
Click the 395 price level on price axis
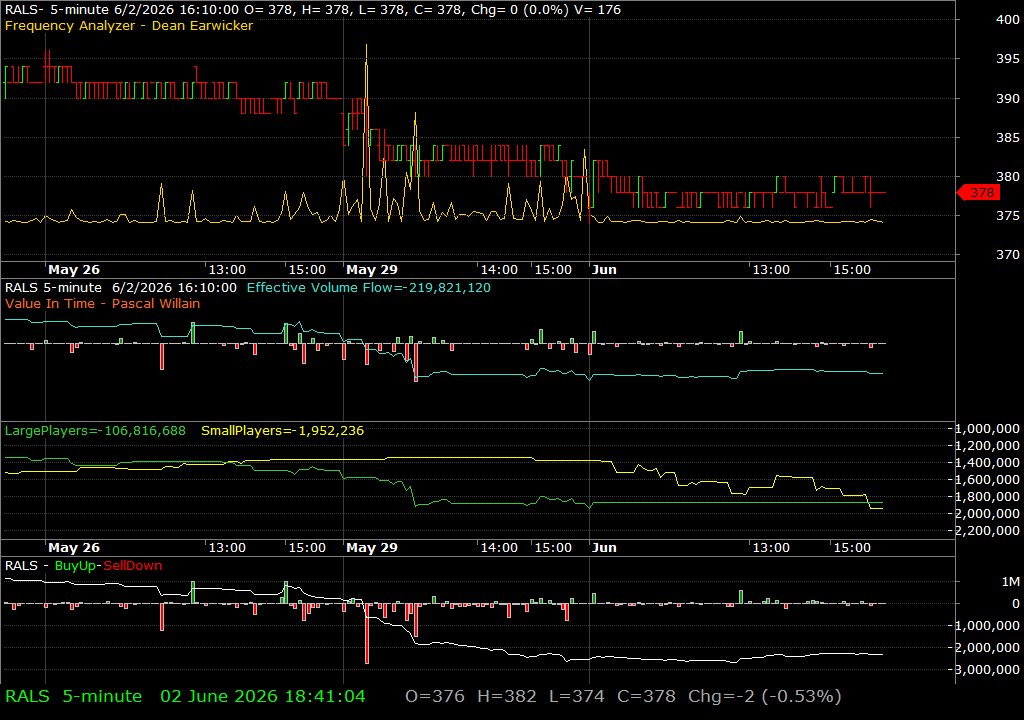pyautogui.click(x=1008, y=58)
